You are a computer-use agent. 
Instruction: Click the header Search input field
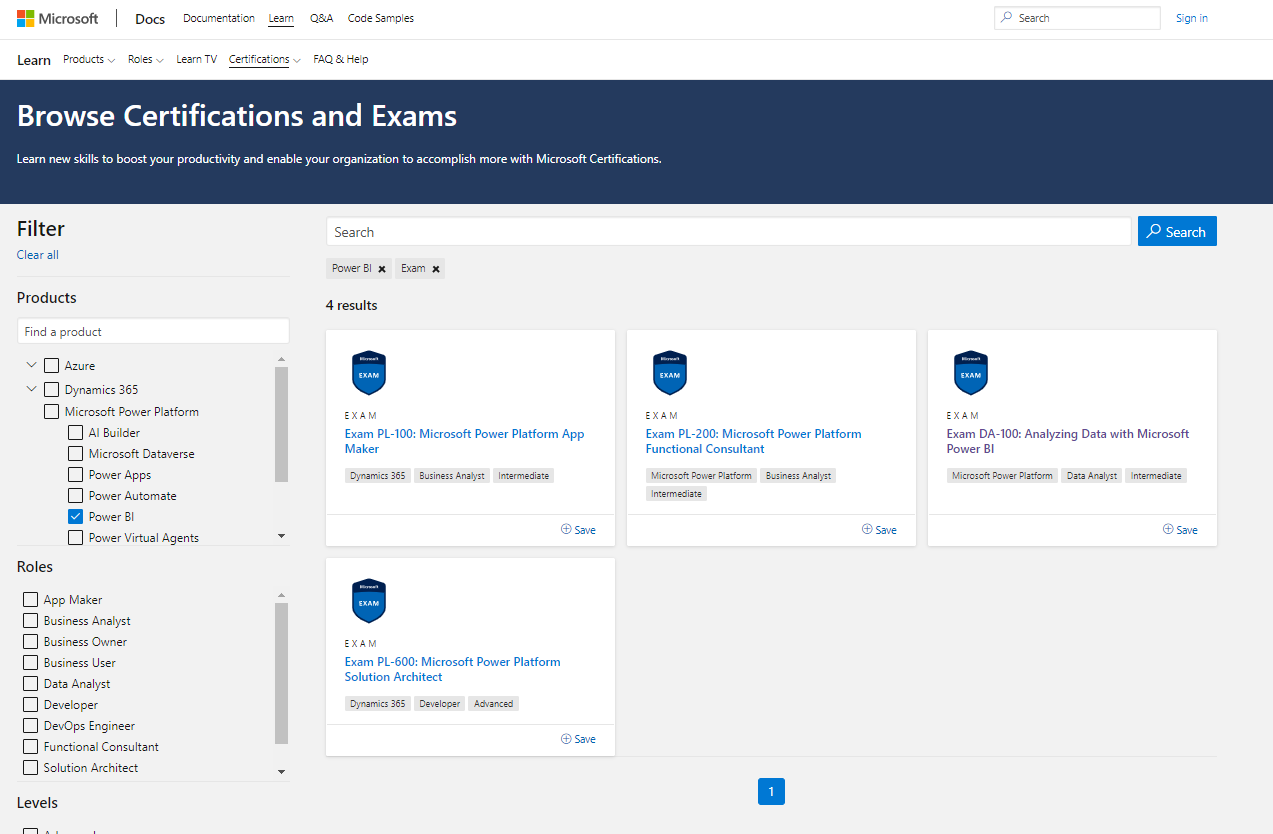1077,18
